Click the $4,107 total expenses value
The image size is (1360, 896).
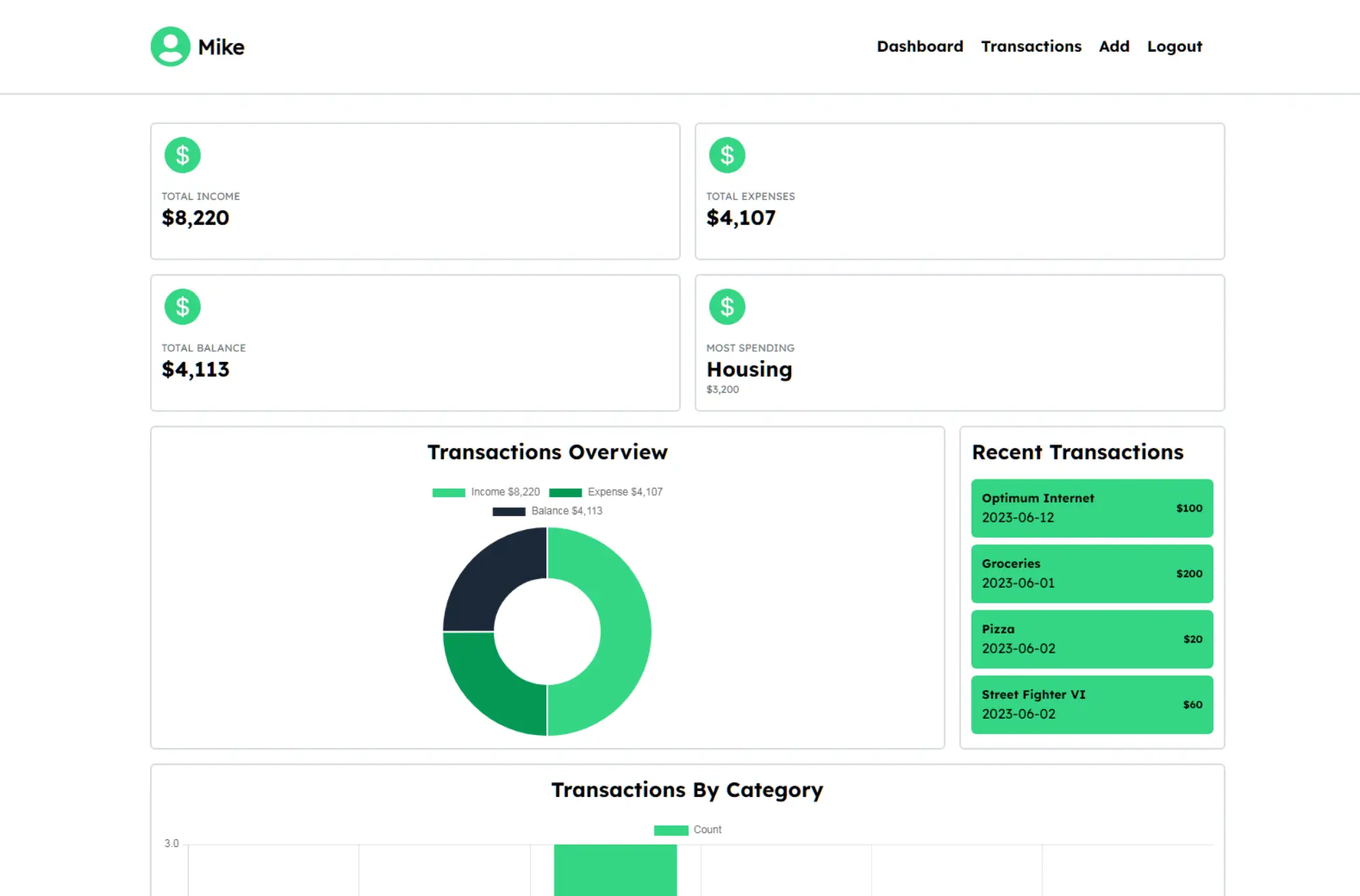point(741,218)
